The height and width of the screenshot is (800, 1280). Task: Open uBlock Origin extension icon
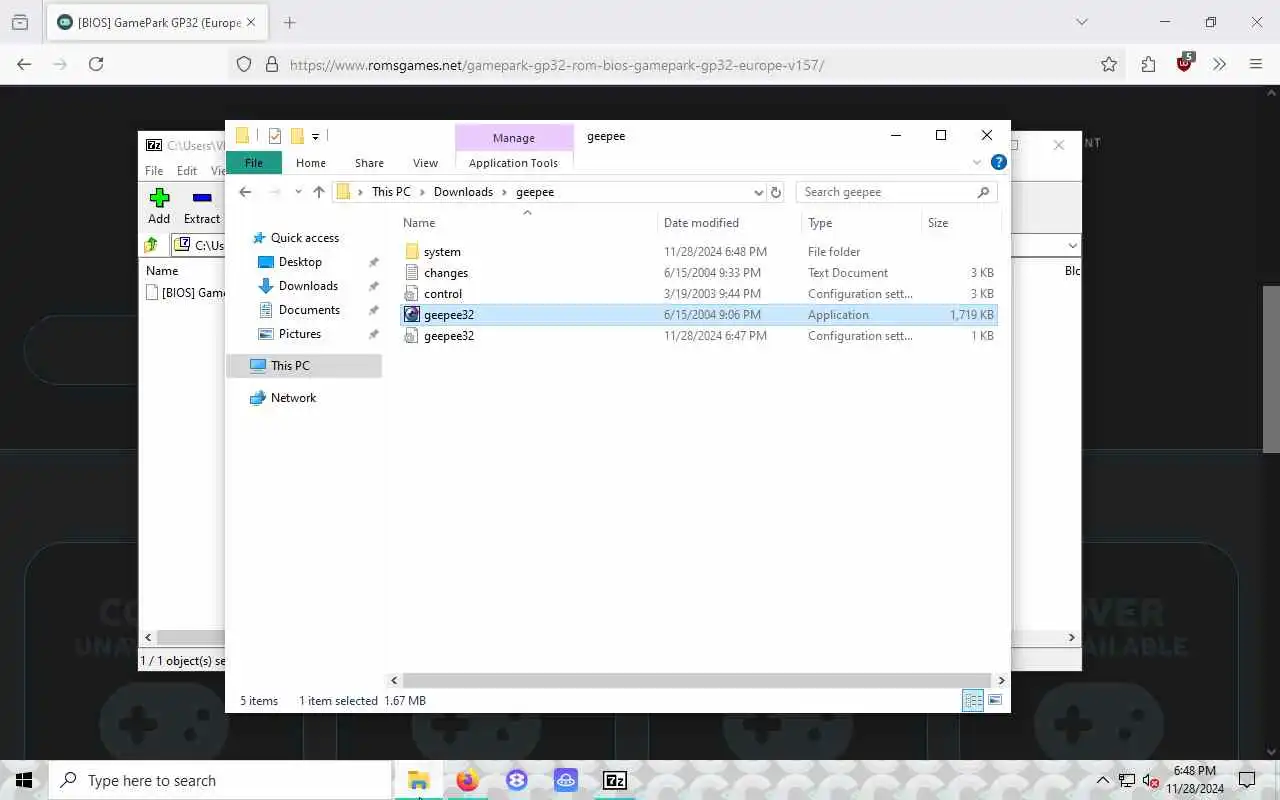click(1185, 62)
